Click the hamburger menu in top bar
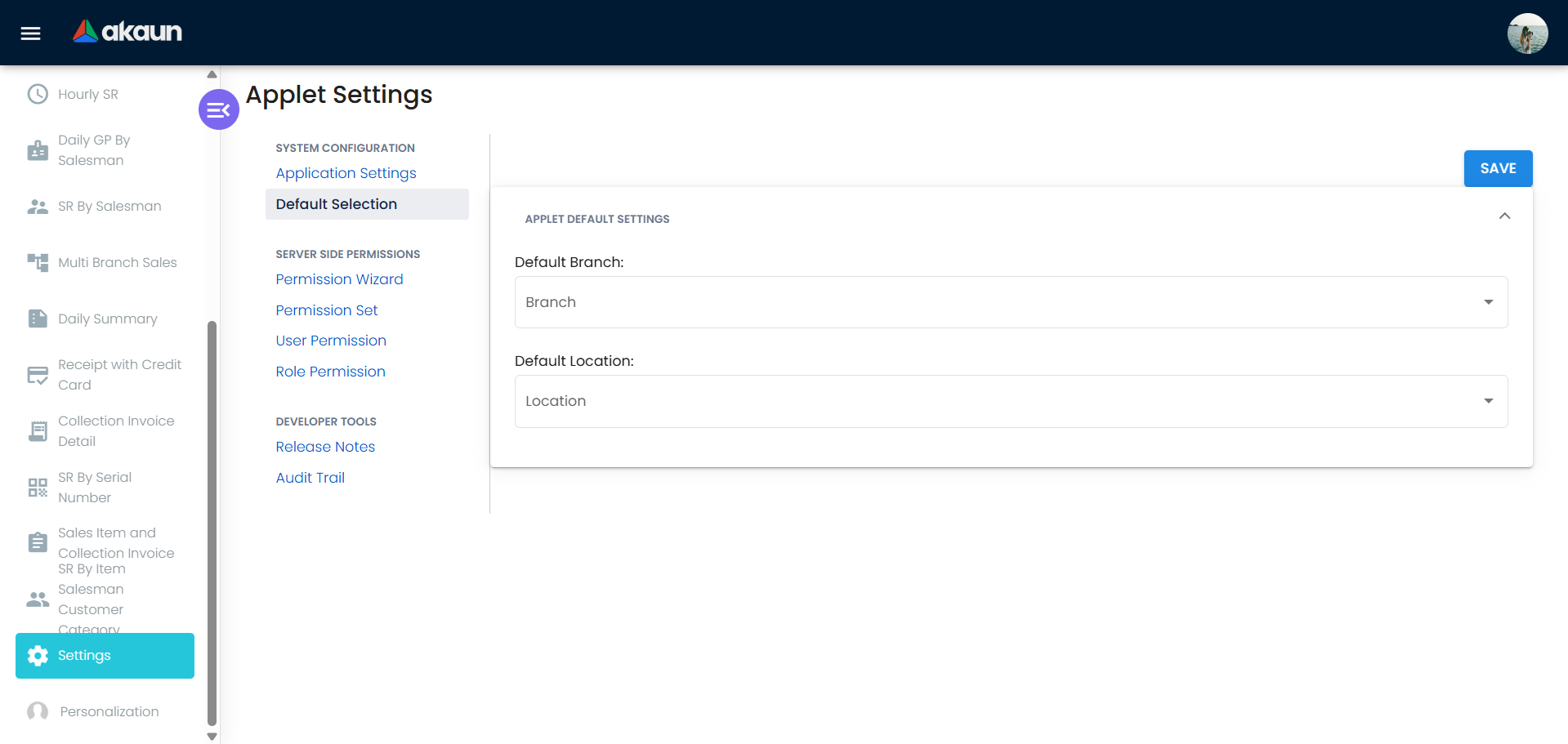This screenshot has width=1568, height=744. (29, 33)
